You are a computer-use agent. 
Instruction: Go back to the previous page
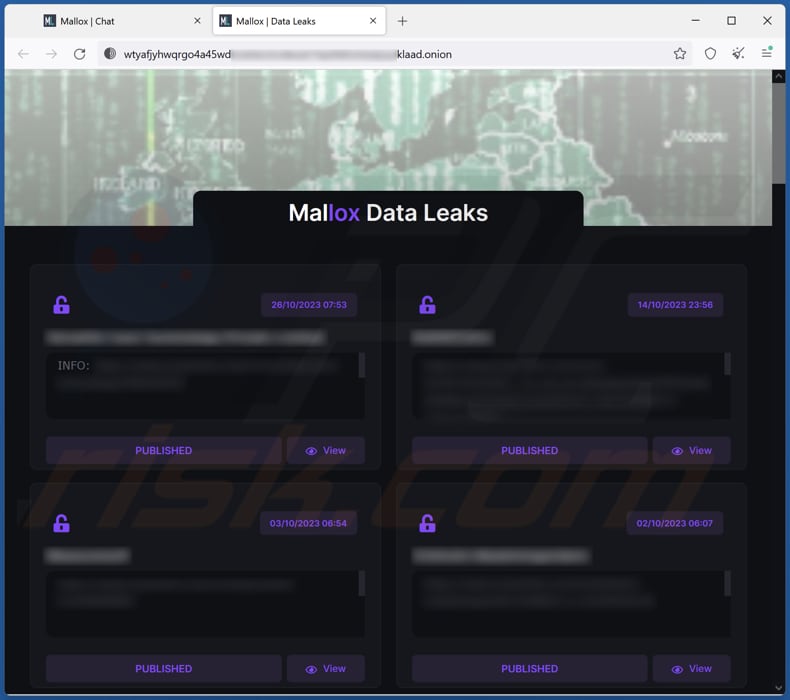[23, 54]
